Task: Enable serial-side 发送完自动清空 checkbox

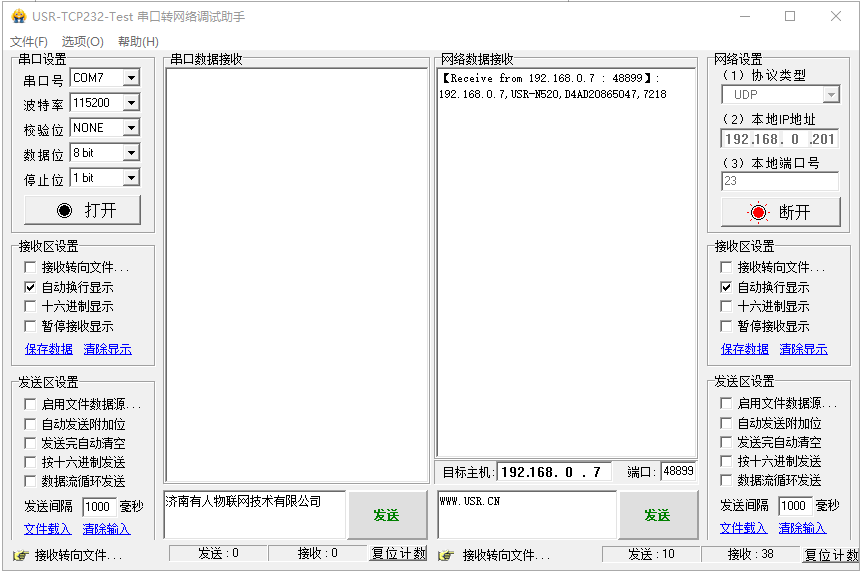Action: tap(30, 443)
